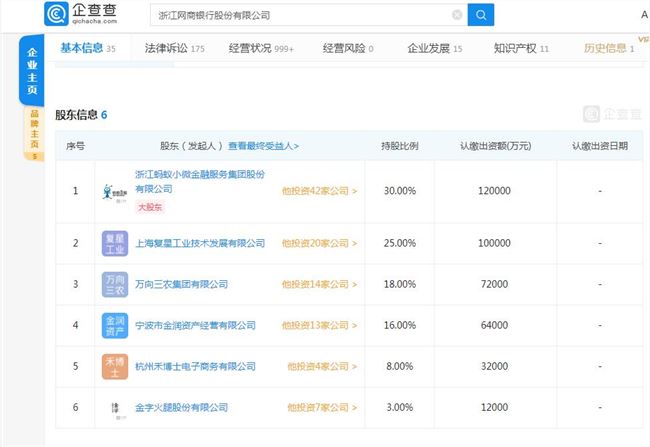
Task: Click the 认缴出资日期 column header
Action: [x=600, y=146]
